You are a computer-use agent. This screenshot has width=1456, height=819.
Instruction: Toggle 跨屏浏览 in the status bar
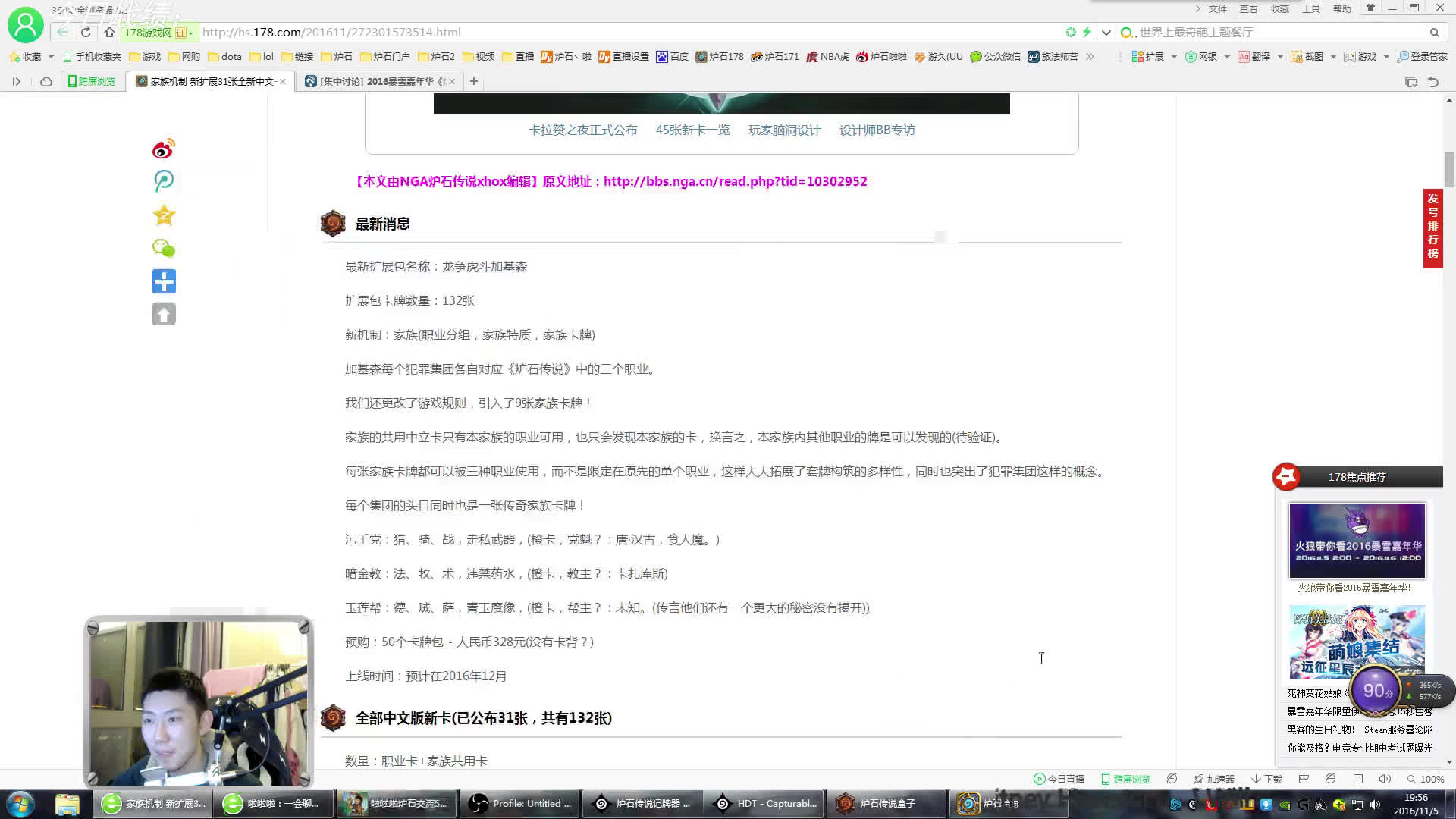click(1125, 779)
